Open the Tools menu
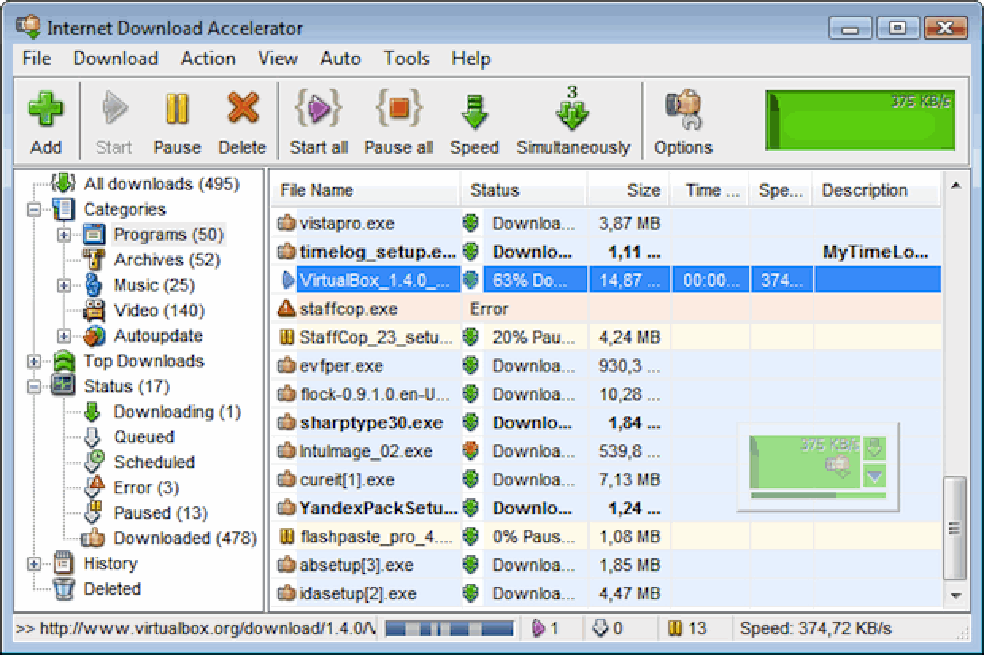The image size is (984, 655). [407, 59]
